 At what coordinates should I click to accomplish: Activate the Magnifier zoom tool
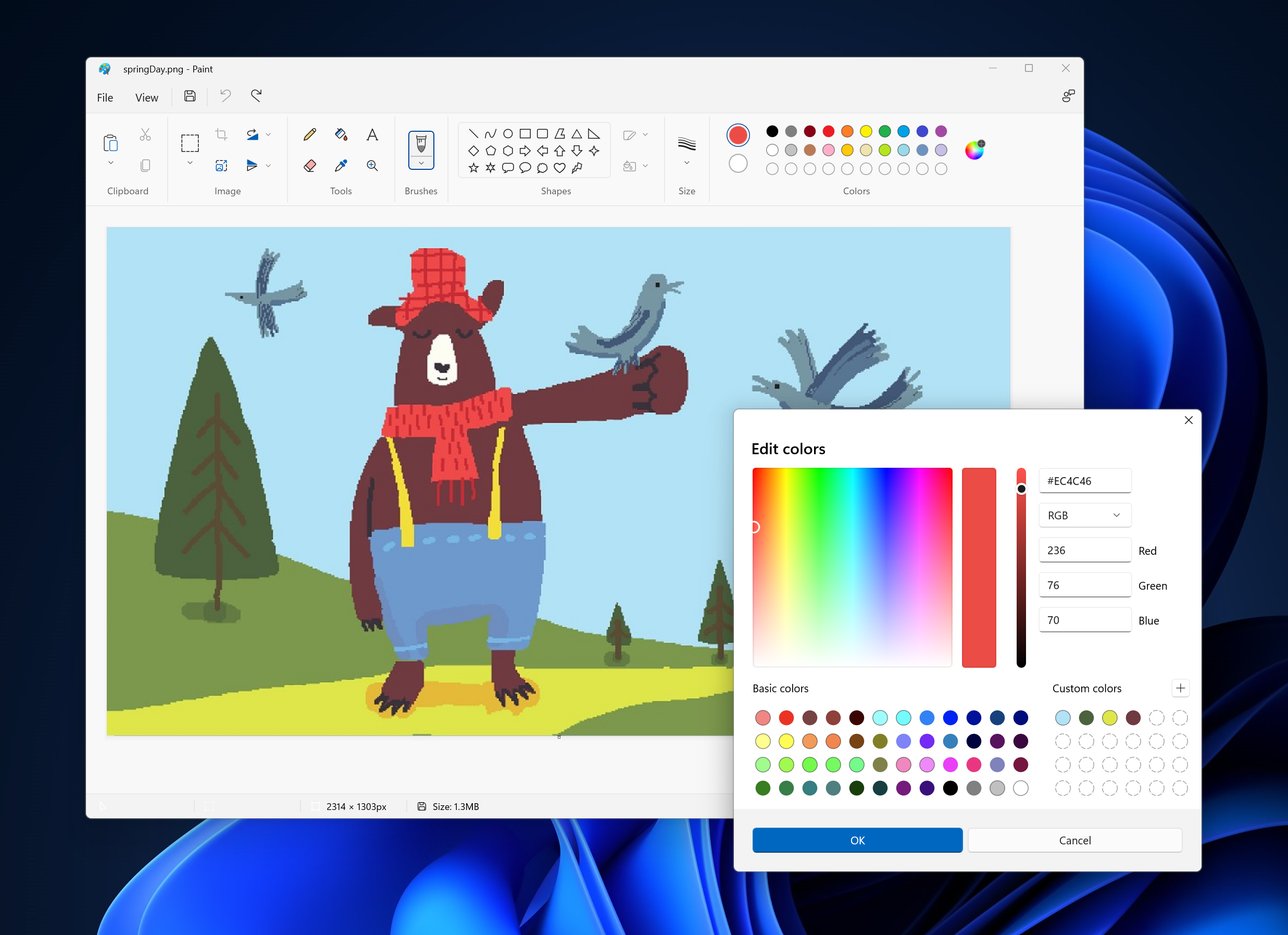pos(372,165)
